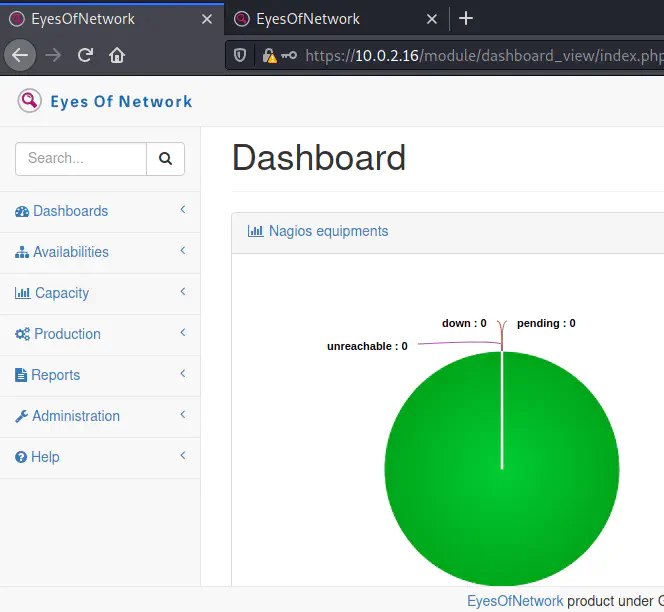Click the magnifier search button

pyautogui.click(x=166, y=158)
